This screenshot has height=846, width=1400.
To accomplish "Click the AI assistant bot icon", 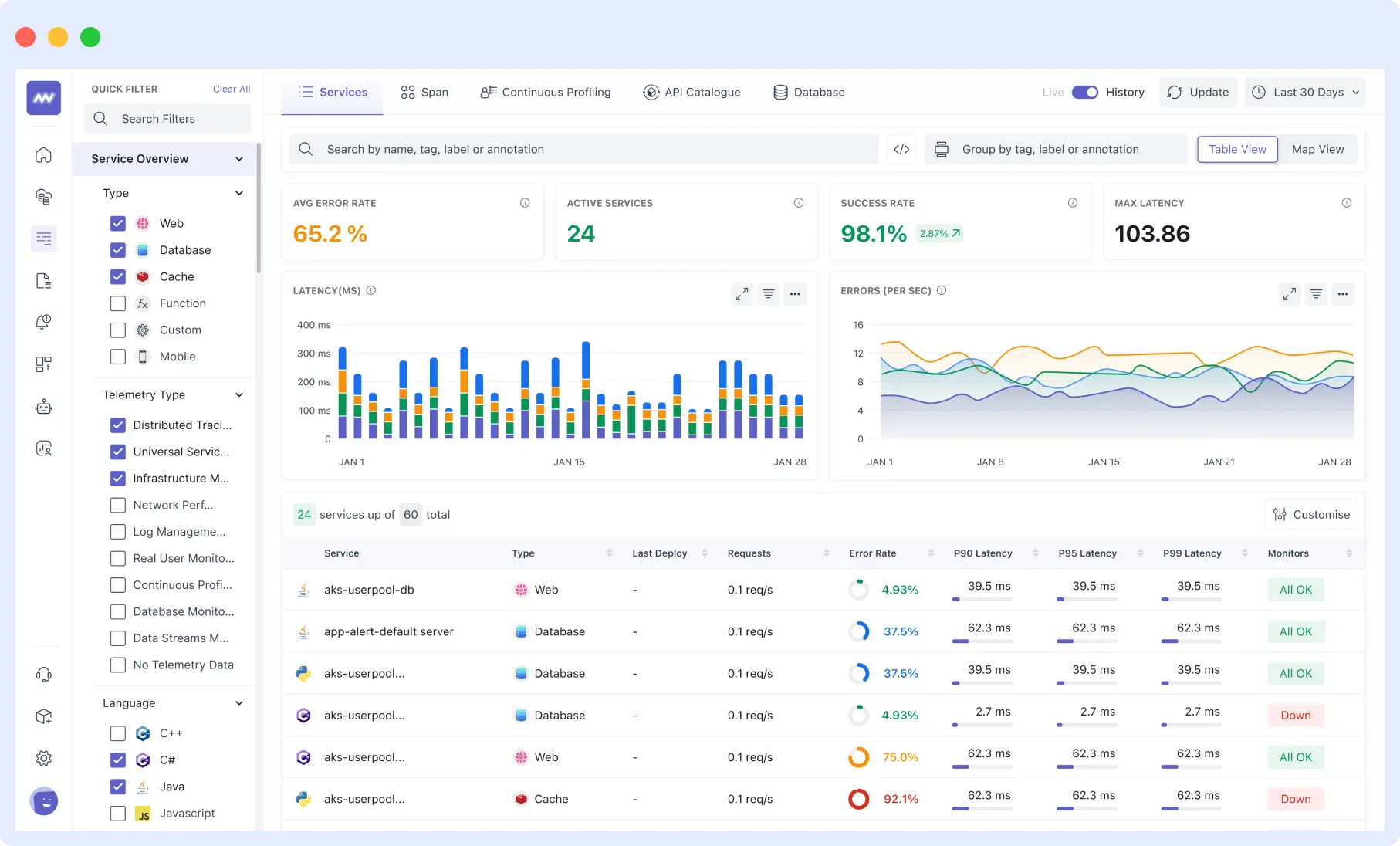I will tap(44, 406).
